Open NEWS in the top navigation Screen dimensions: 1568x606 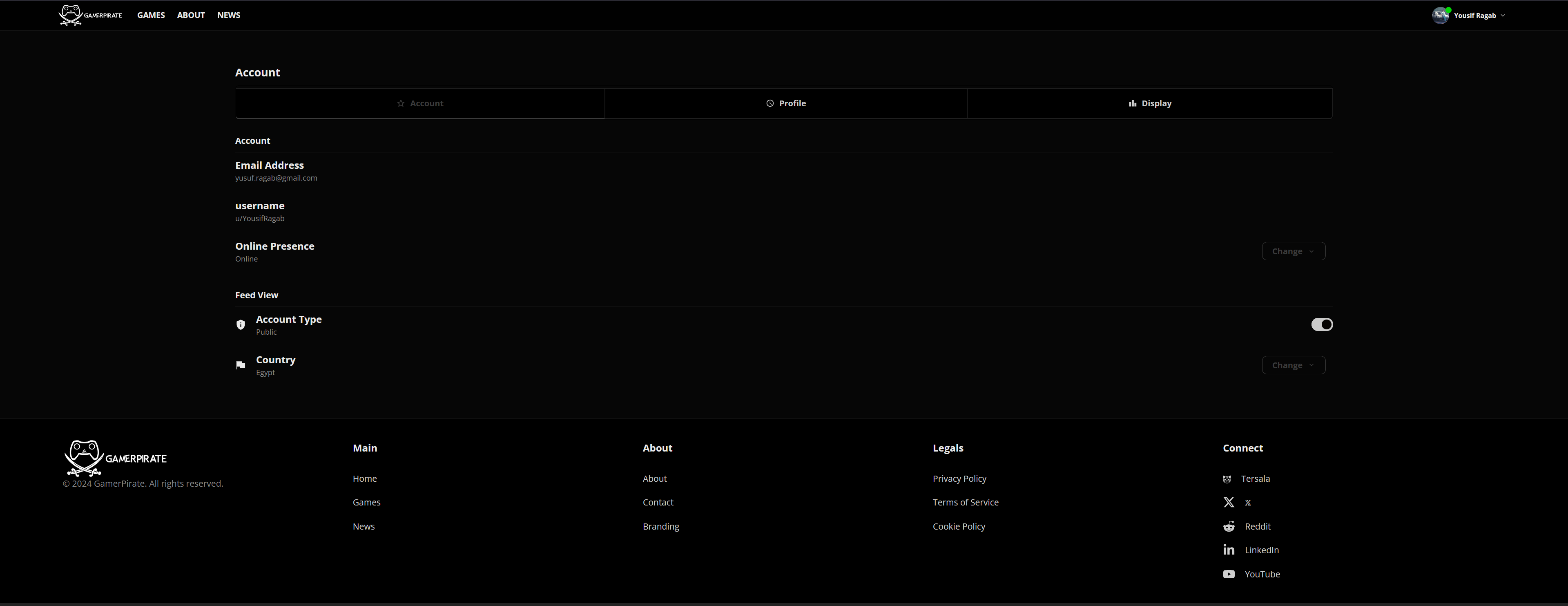(228, 15)
